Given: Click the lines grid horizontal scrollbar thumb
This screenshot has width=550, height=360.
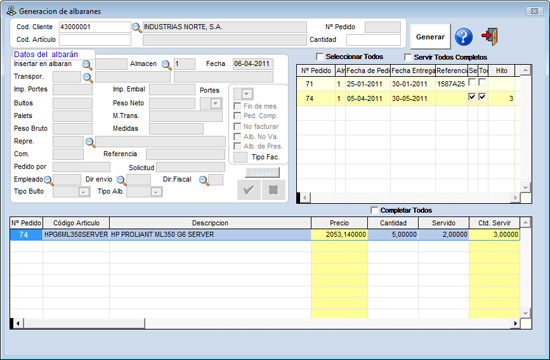Looking at the screenshot, I should tap(84, 323).
